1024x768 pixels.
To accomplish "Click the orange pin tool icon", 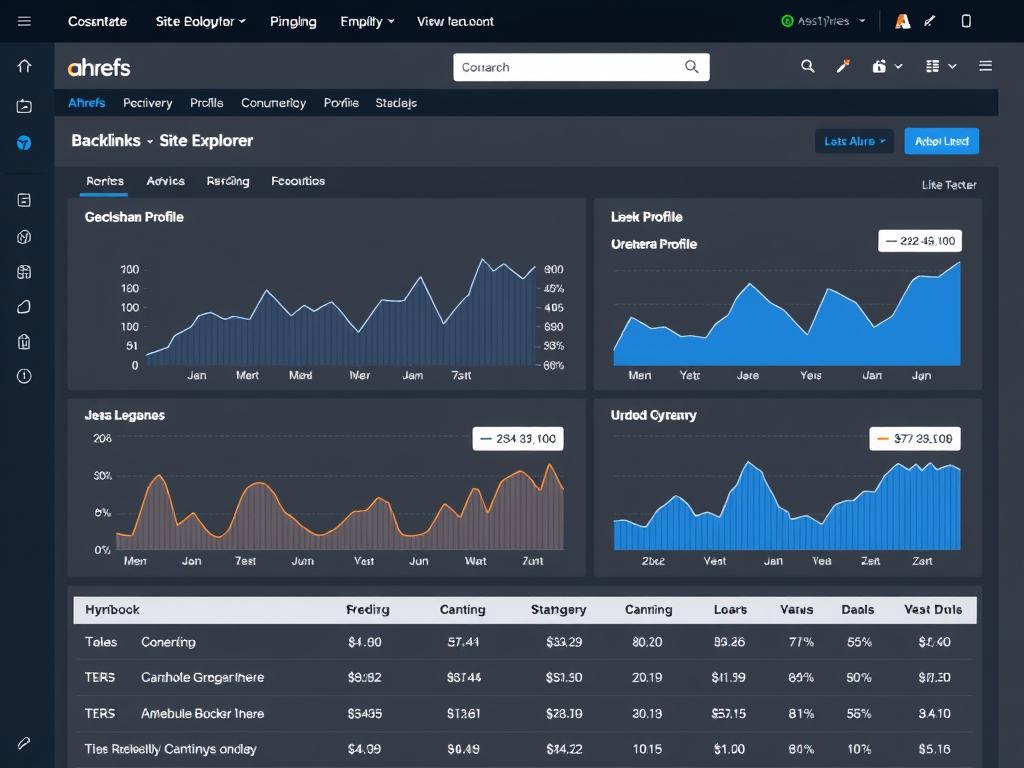I will pos(844,66).
